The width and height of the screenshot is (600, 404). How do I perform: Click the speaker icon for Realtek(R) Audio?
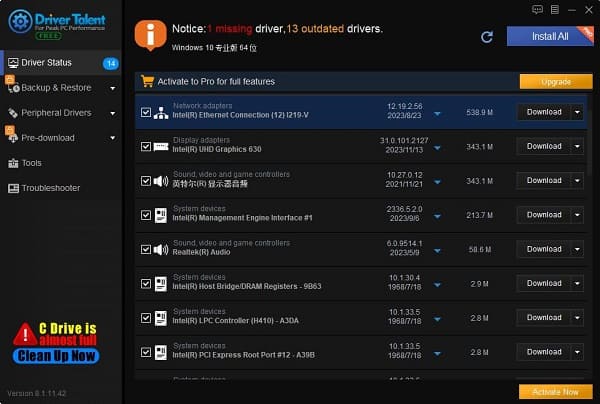pyautogui.click(x=161, y=250)
